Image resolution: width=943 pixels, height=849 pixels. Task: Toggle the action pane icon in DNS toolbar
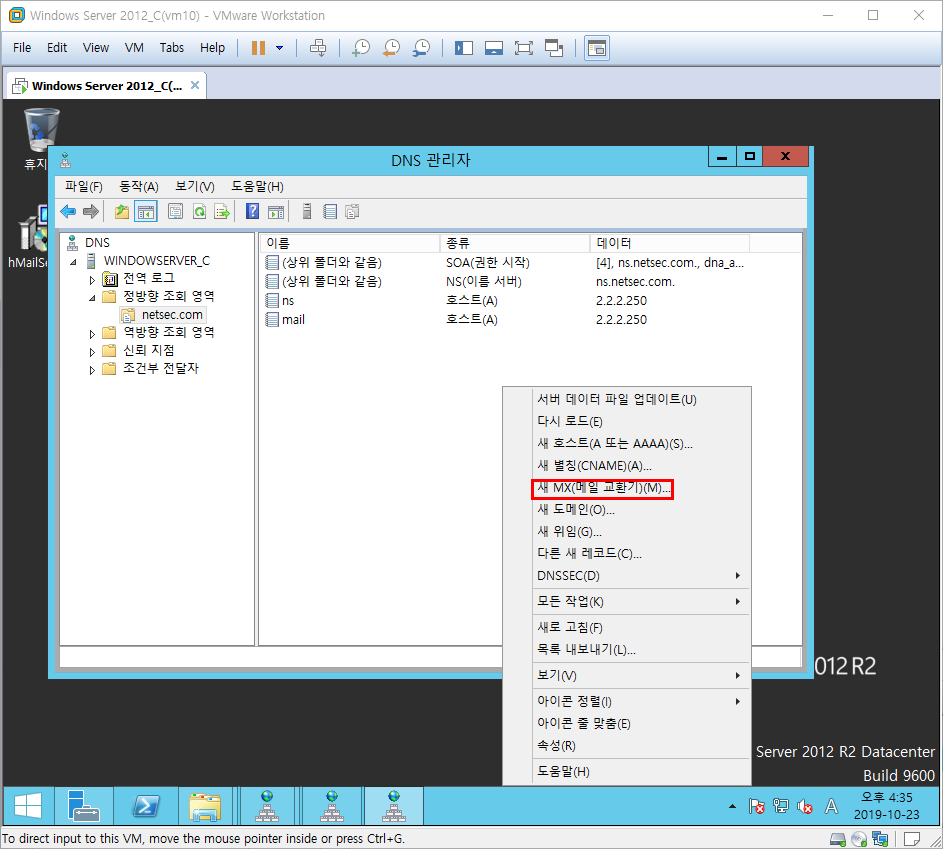coord(276,212)
